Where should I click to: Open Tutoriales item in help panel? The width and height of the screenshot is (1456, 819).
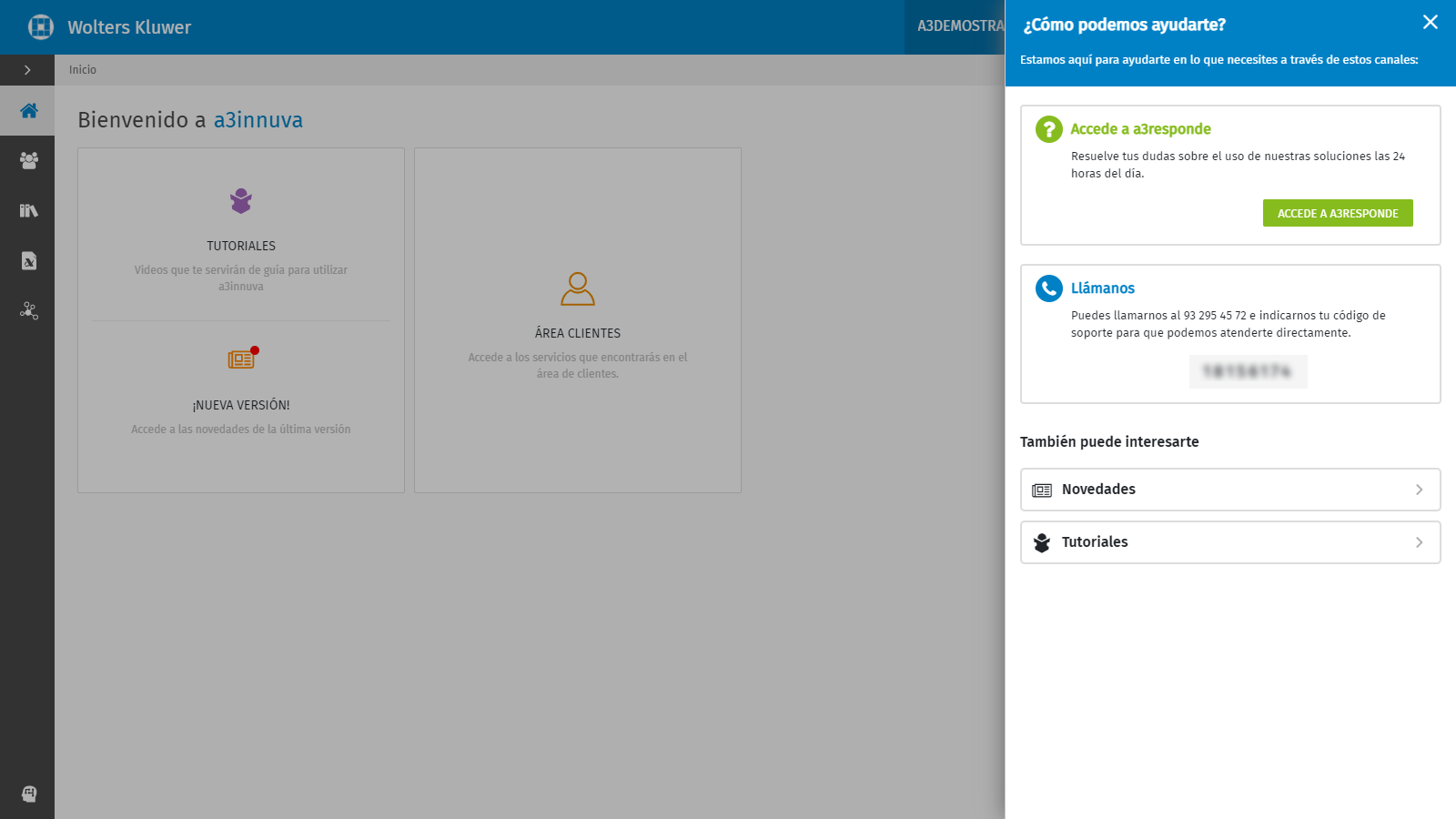coord(1230,542)
